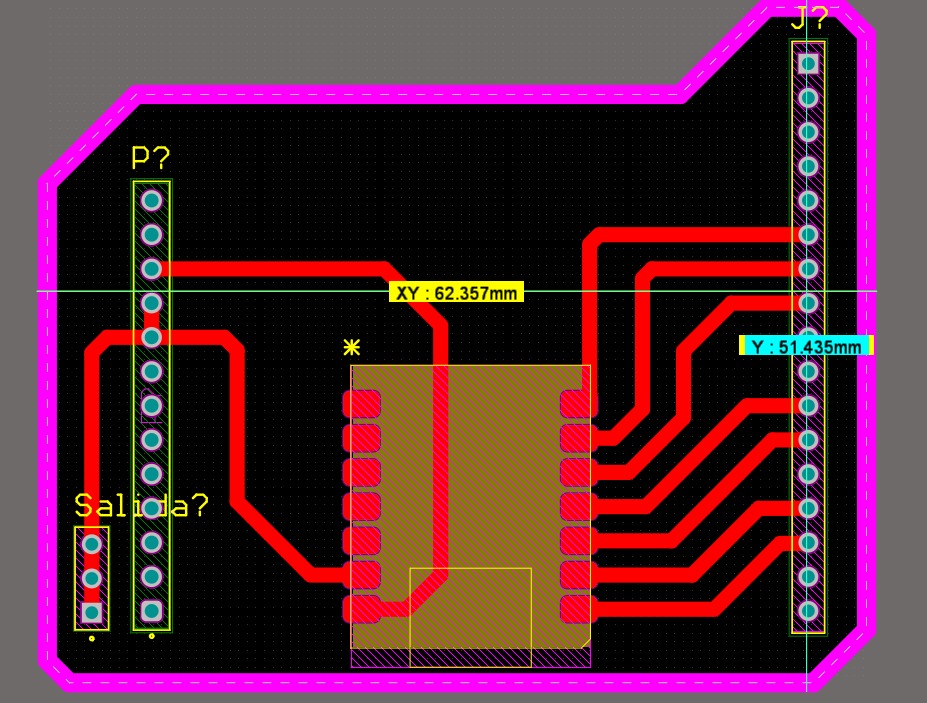Select the topmost pad of the J? header
Screen dimensions: 927x703
tap(807, 65)
